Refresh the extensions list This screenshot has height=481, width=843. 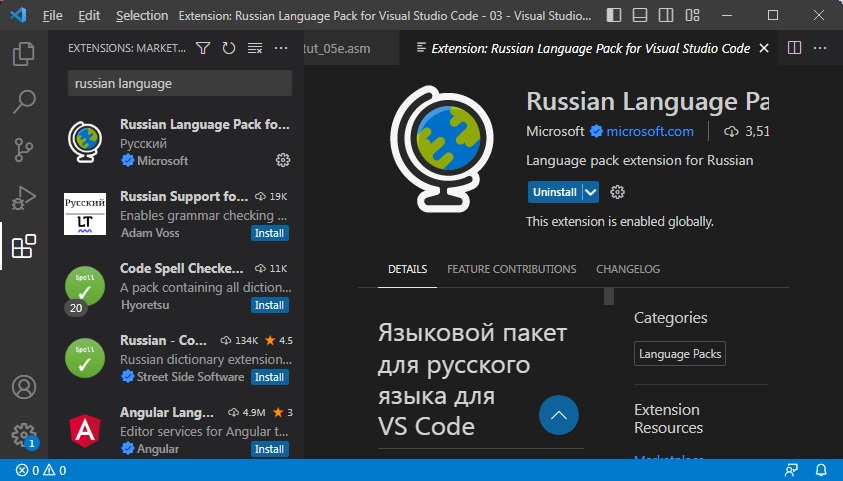(x=229, y=48)
